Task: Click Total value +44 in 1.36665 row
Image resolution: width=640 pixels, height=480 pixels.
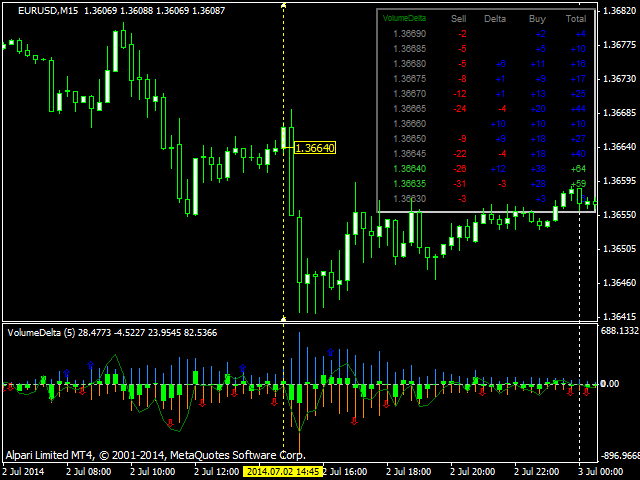Action: [x=578, y=109]
